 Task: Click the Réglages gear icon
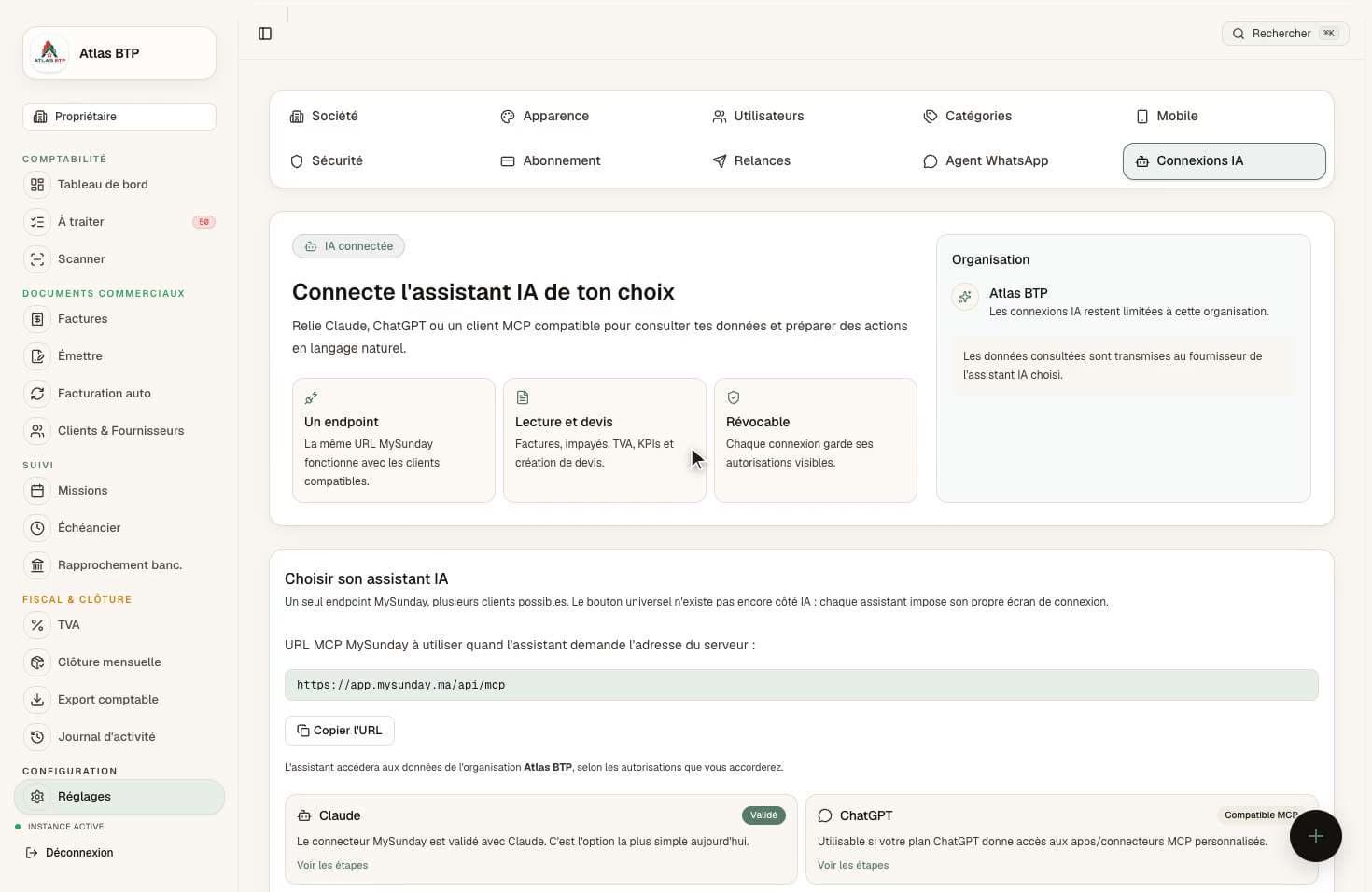tap(37, 797)
